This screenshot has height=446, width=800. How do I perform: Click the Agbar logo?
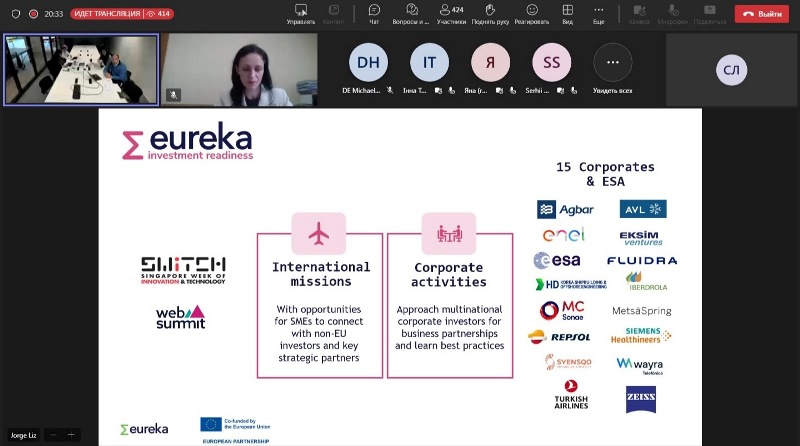(565, 209)
